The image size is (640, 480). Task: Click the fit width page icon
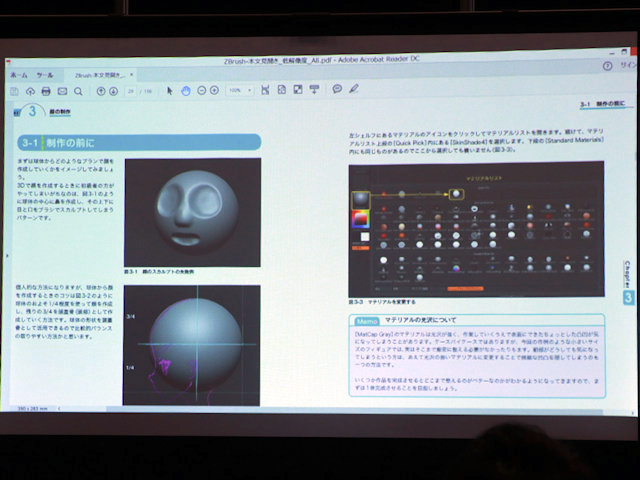point(265,90)
